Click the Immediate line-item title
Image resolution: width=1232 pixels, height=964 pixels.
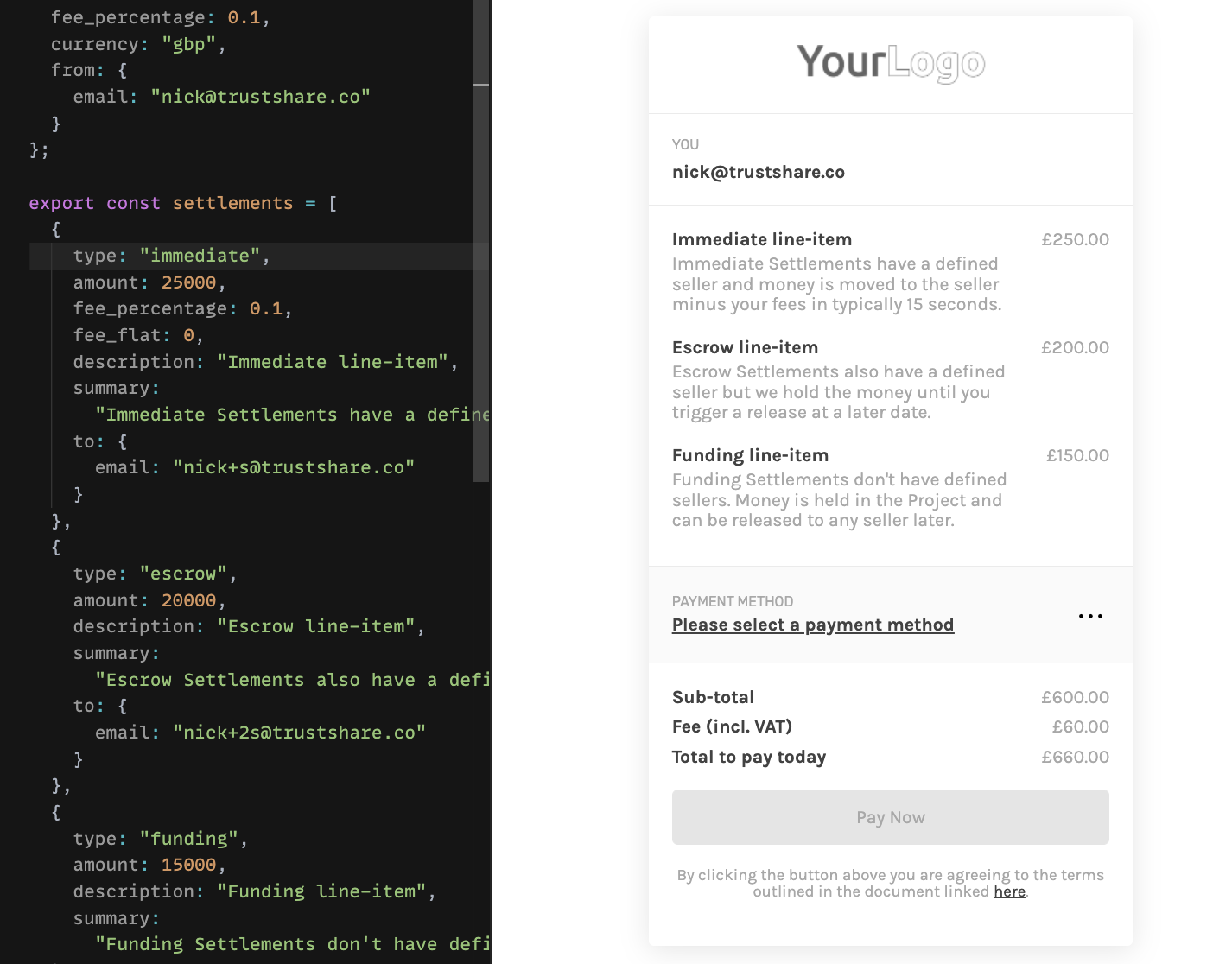pyautogui.click(x=762, y=239)
